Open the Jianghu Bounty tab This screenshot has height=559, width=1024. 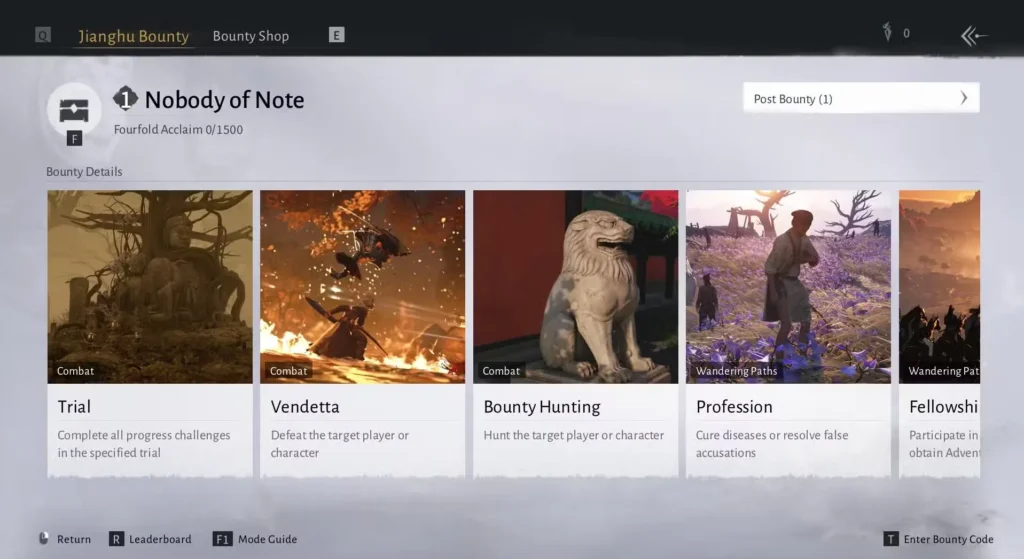pos(133,36)
